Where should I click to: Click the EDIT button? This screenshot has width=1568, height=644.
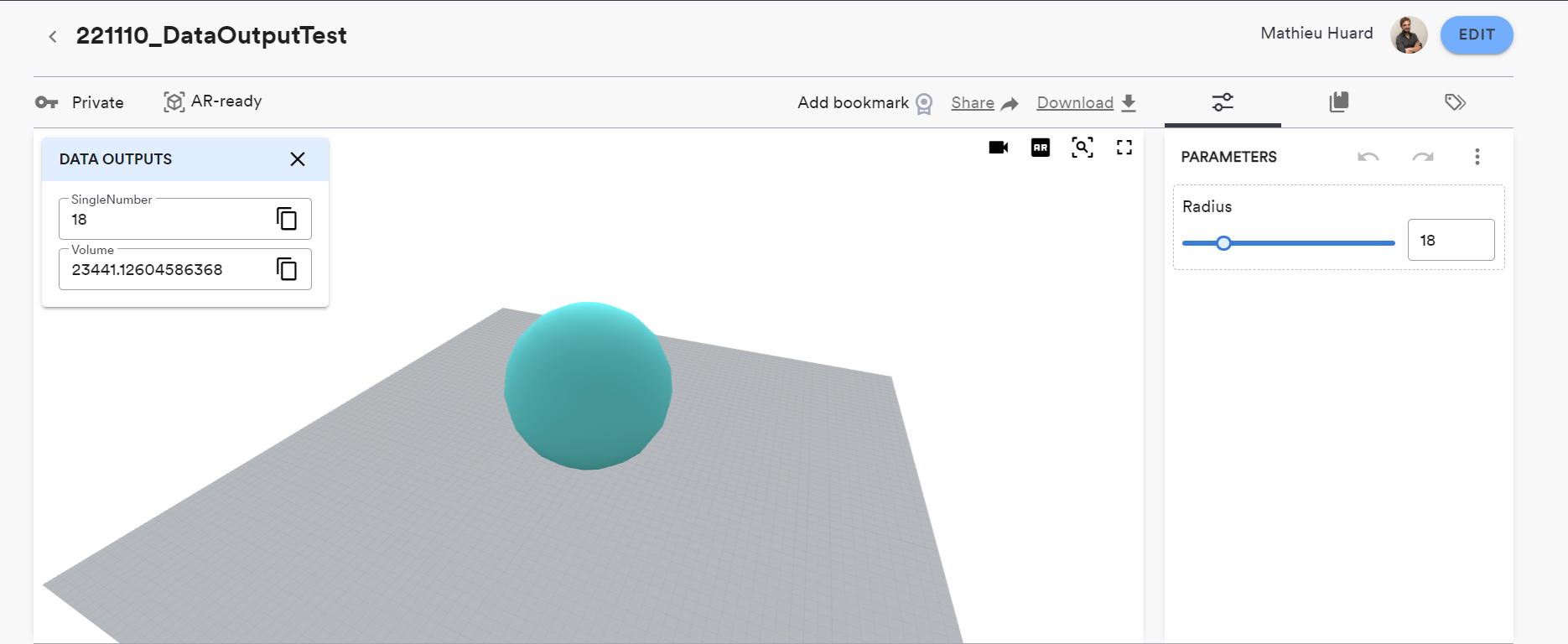pyautogui.click(x=1476, y=35)
